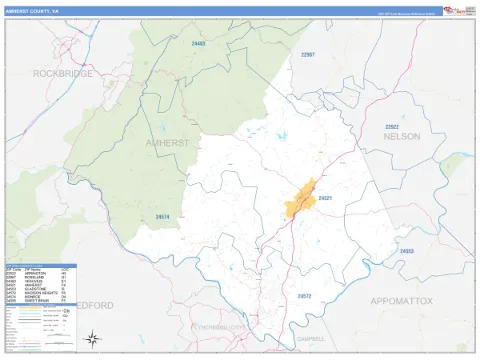Click ZIP code label 24521
The image size is (480, 360).
pos(325,198)
